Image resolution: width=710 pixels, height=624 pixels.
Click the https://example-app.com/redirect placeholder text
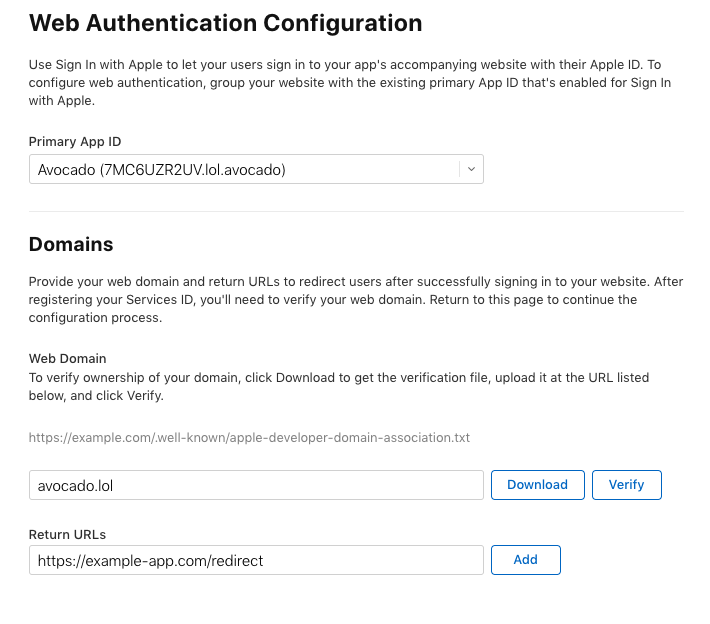tap(151, 561)
